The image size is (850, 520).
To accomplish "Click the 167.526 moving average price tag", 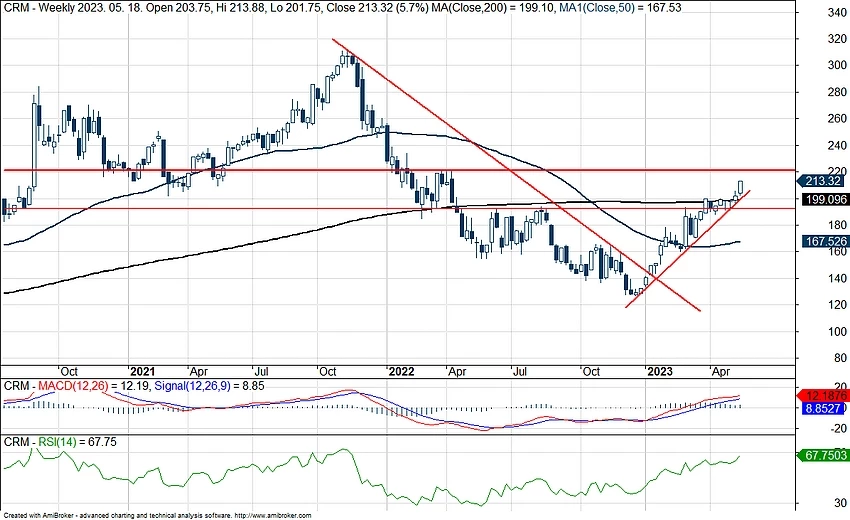I will 822,241.
